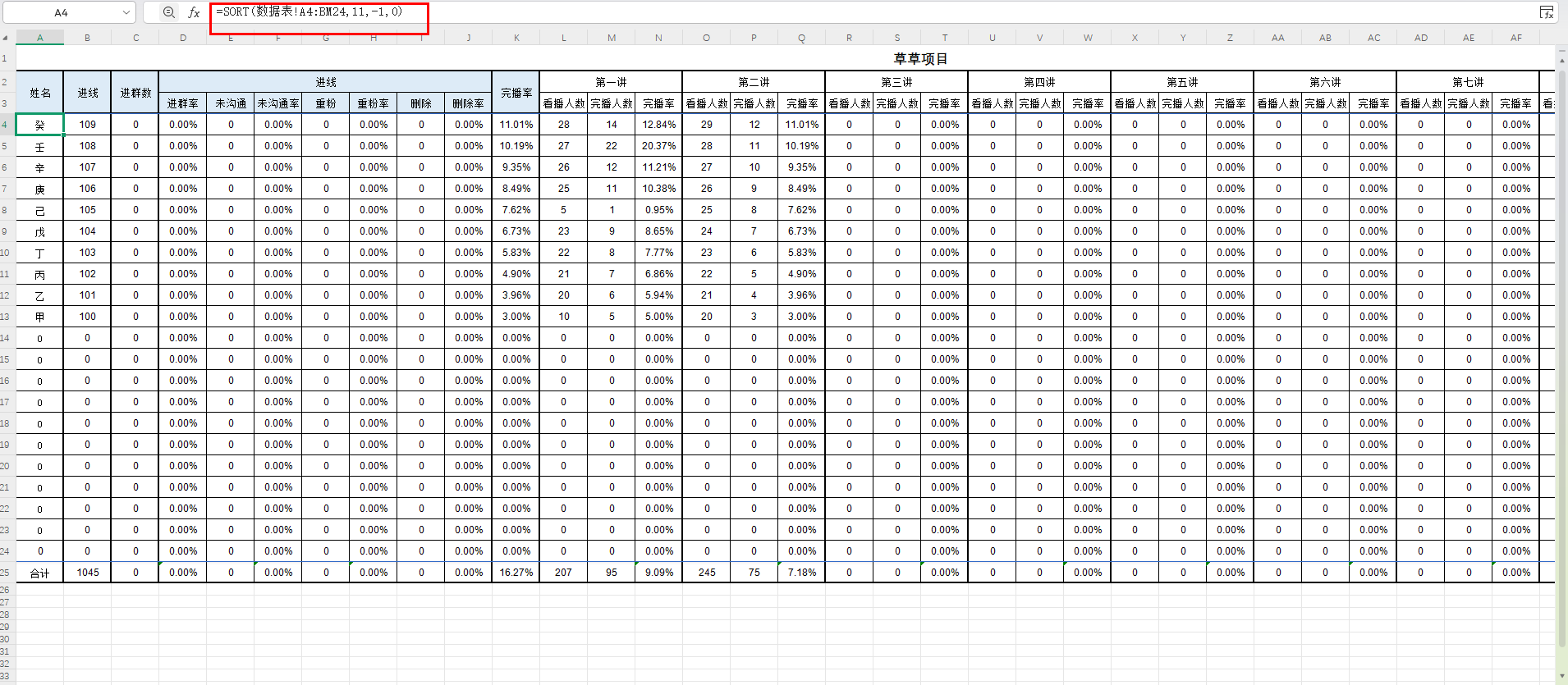Select name cell 壬
The height and width of the screenshot is (685, 1568).
[x=39, y=146]
